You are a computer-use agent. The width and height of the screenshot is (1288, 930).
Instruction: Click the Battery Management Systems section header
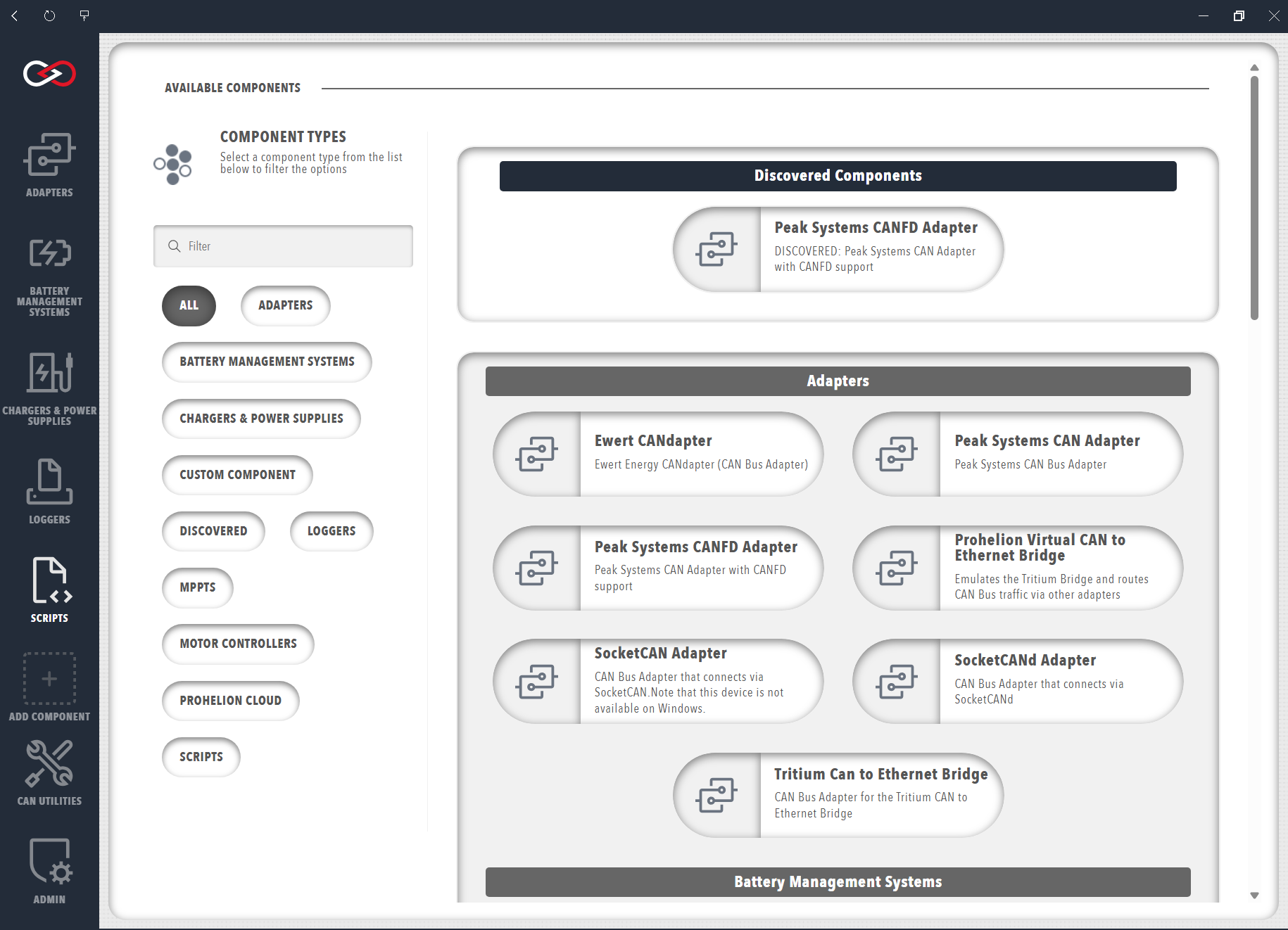[838, 882]
